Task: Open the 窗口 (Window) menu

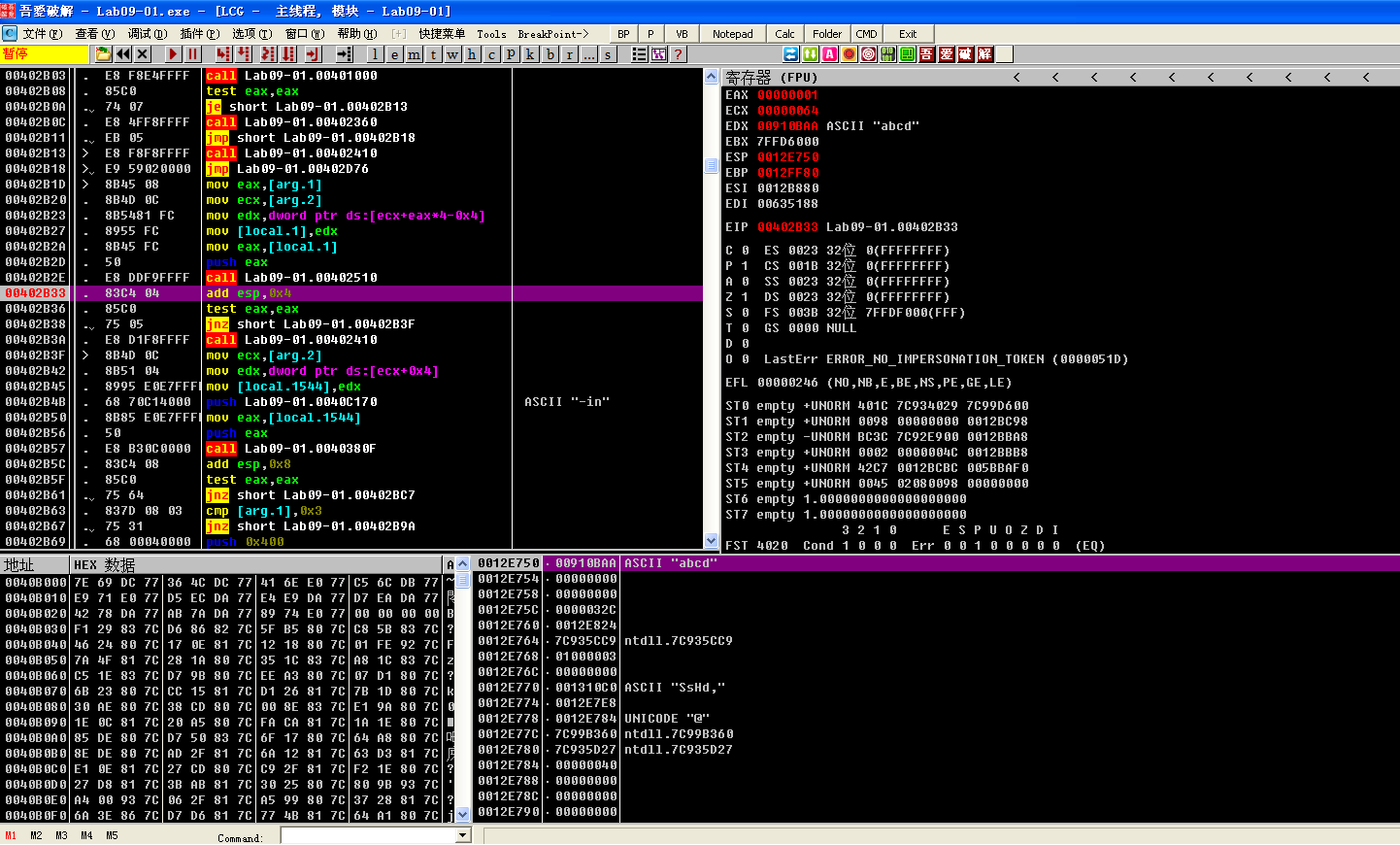Action: coord(305,34)
